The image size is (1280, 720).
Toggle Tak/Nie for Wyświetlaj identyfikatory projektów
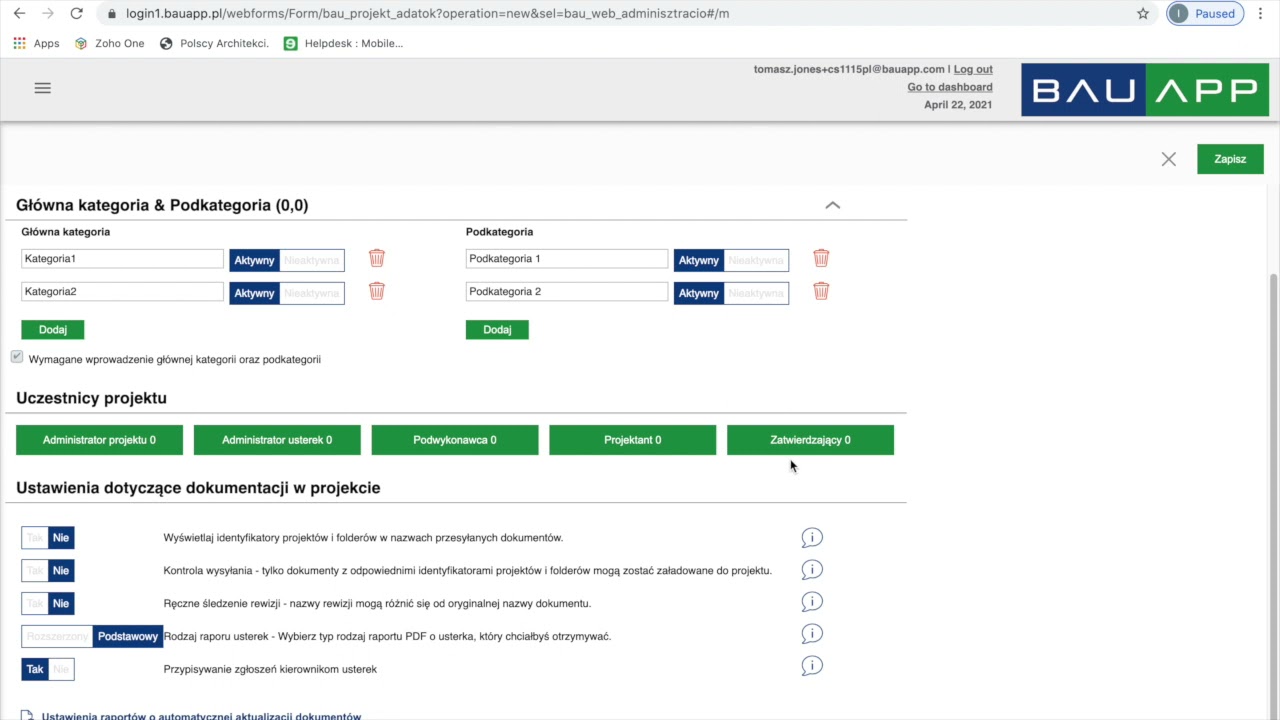click(48, 538)
